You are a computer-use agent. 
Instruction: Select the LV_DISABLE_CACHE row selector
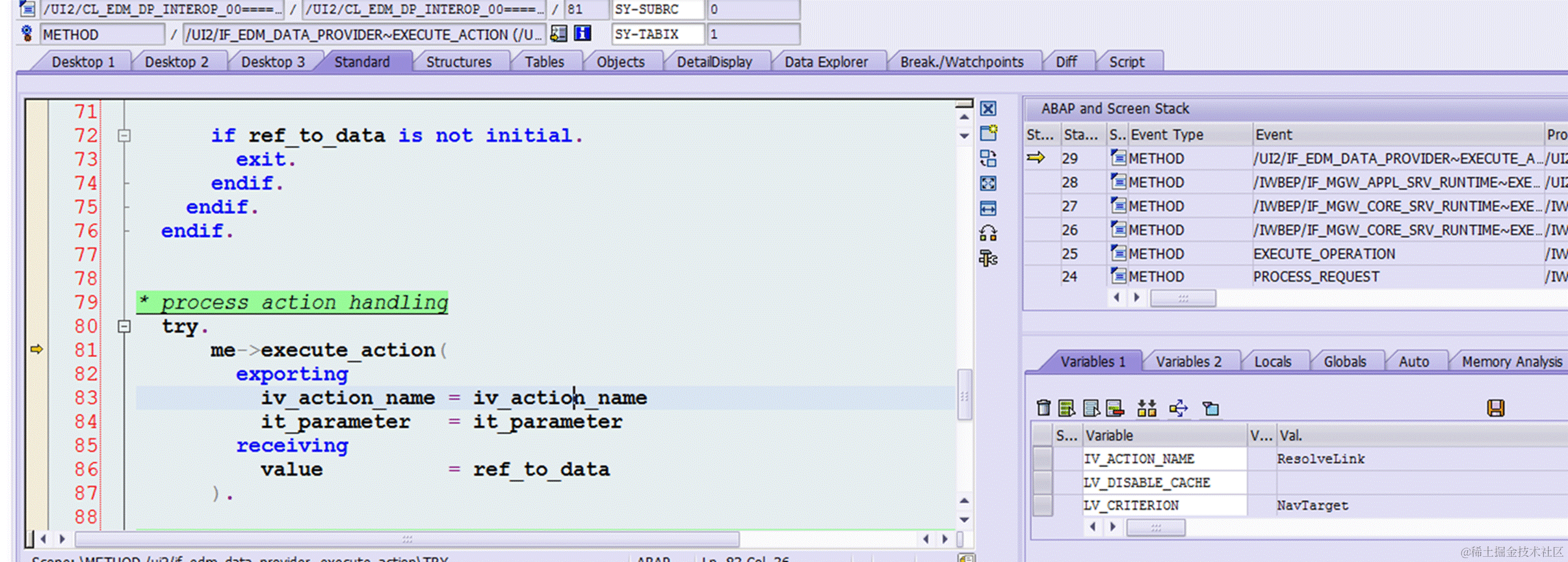click(1042, 482)
